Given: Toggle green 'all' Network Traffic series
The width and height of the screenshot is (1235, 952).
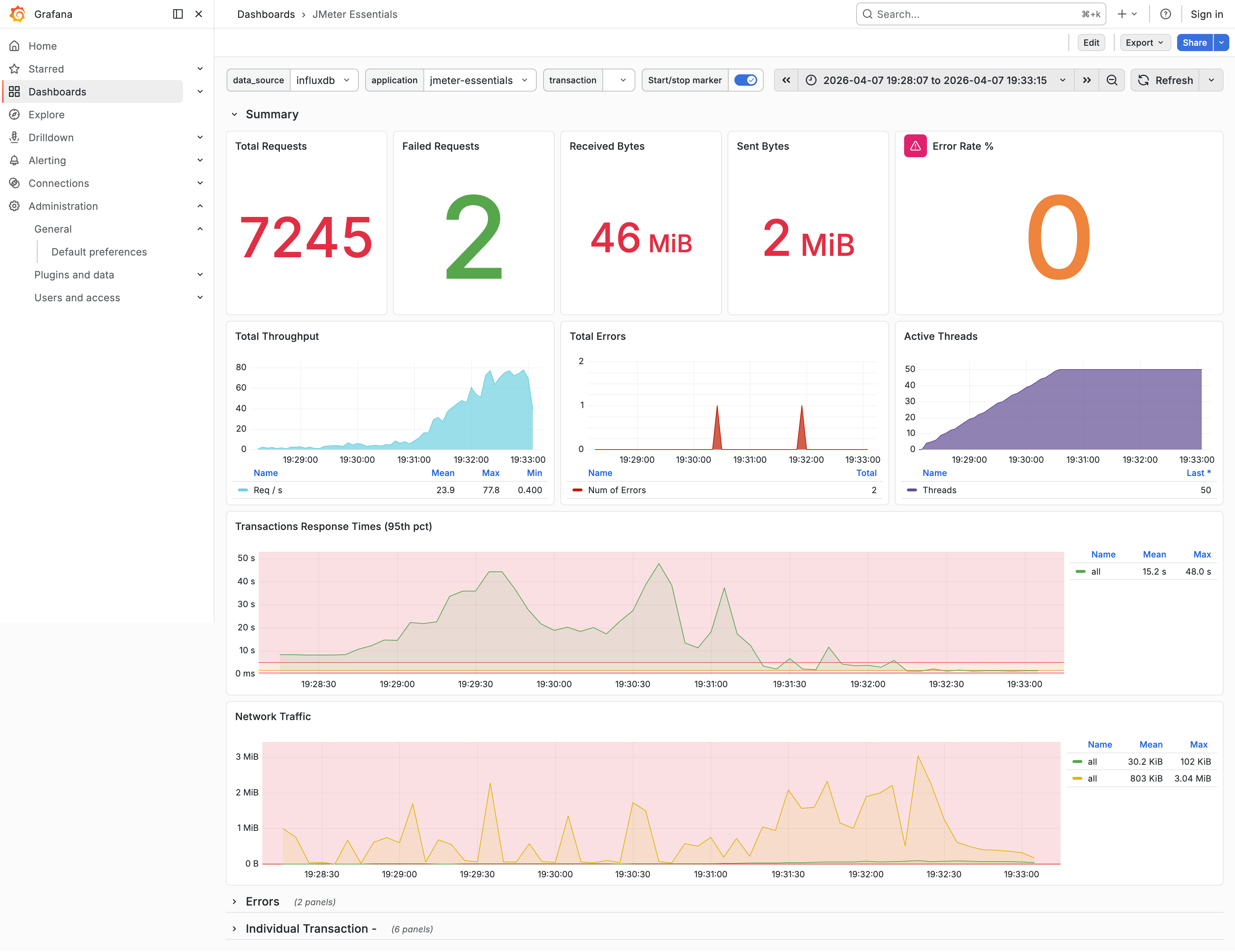Looking at the screenshot, I should (x=1092, y=762).
